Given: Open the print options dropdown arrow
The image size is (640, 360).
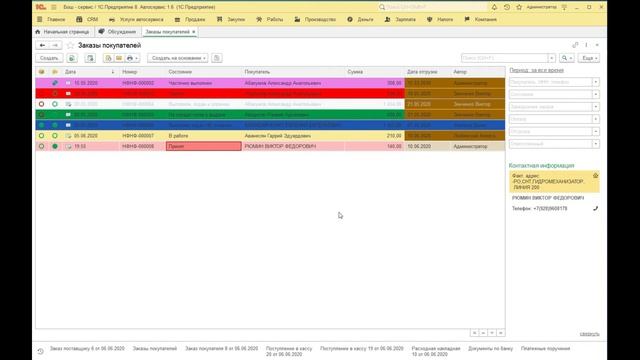Looking at the screenshot, I should (x=136, y=58).
